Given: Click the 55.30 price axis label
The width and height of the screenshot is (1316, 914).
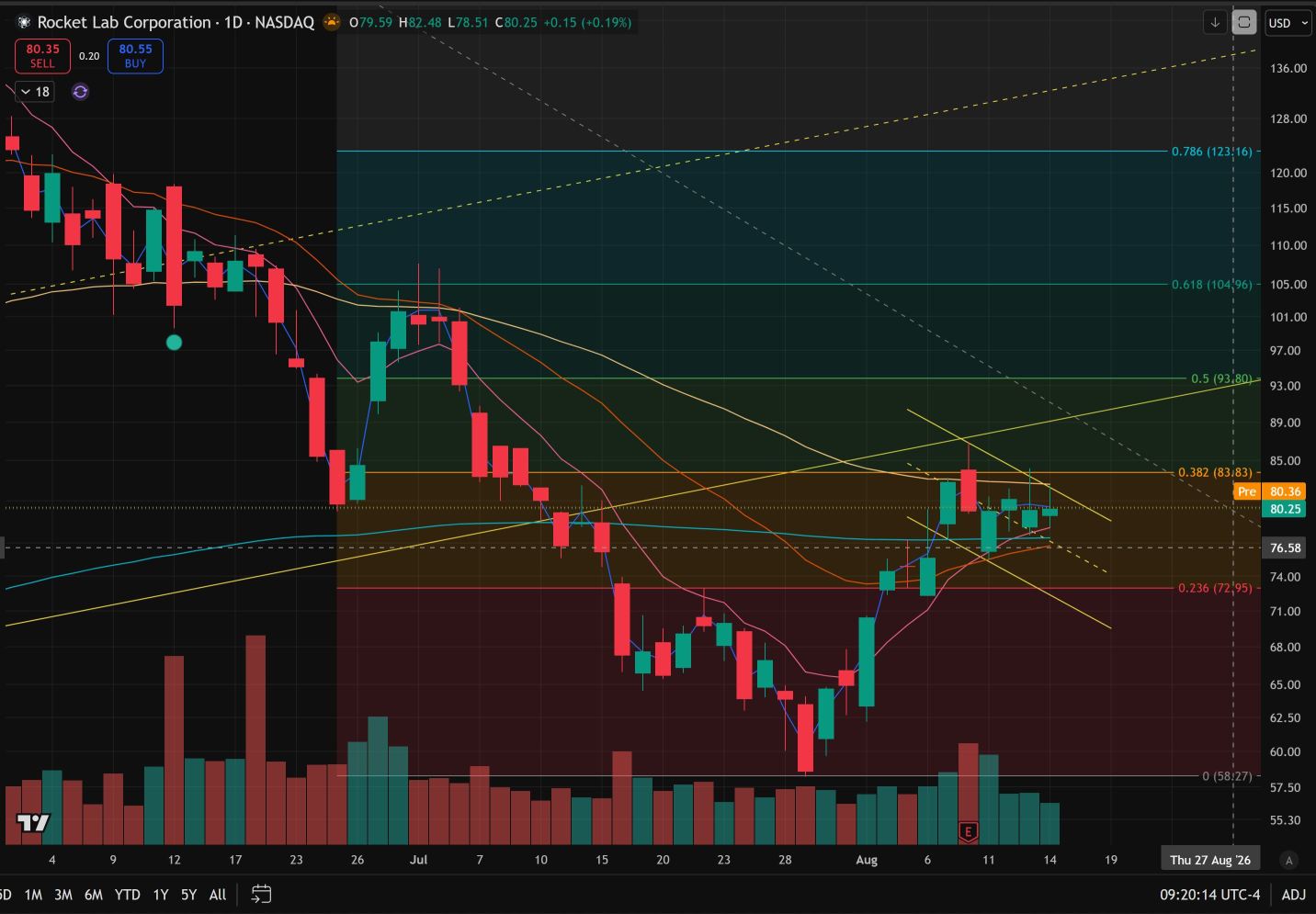Looking at the screenshot, I should point(1286,820).
